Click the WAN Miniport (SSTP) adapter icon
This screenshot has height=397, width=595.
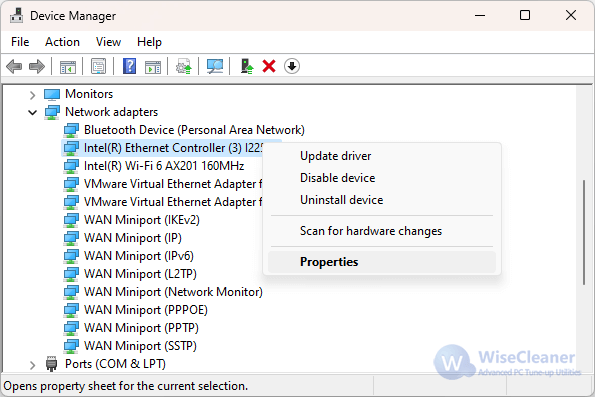(x=71, y=346)
